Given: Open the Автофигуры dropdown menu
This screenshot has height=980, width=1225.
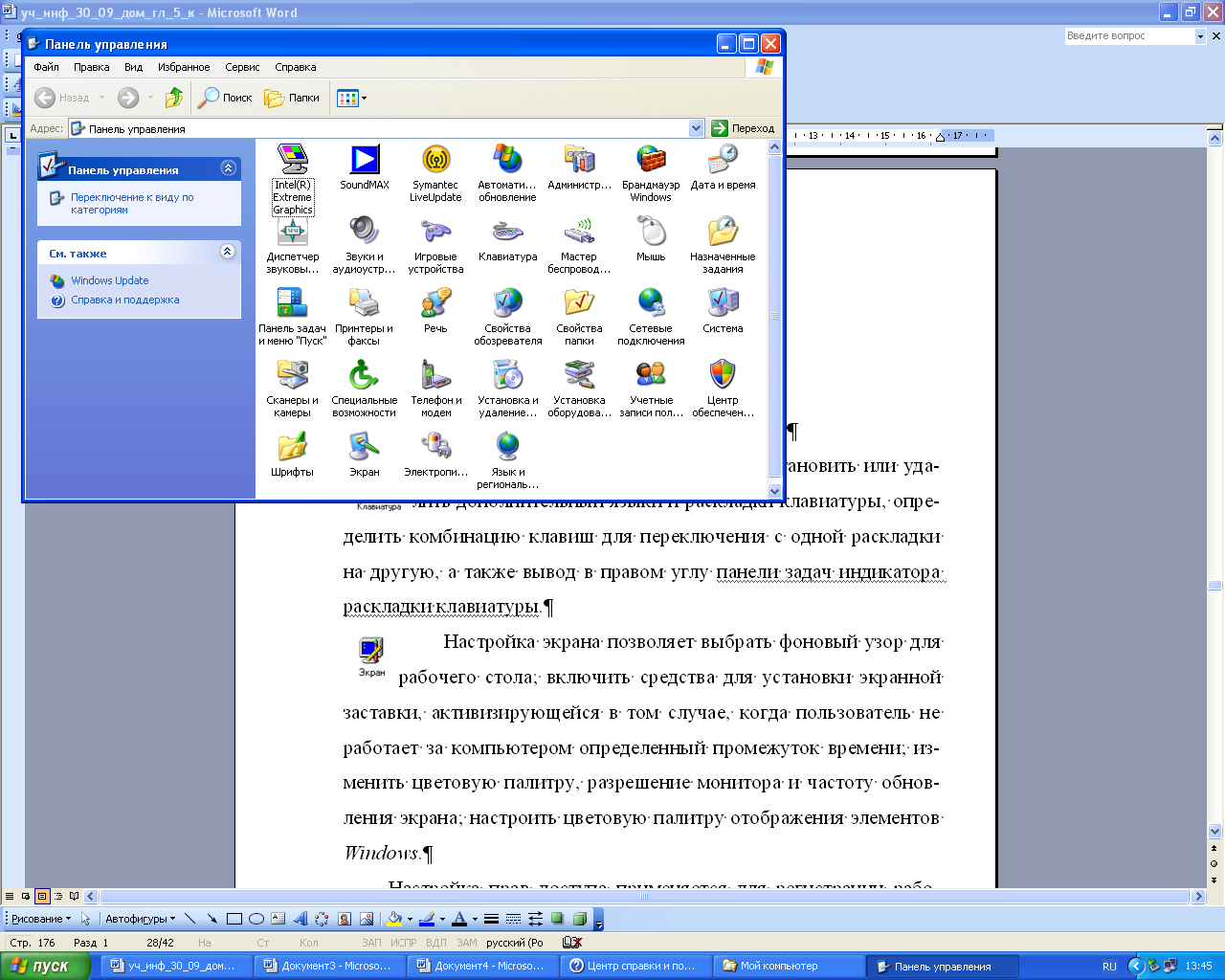Looking at the screenshot, I should 140,919.
